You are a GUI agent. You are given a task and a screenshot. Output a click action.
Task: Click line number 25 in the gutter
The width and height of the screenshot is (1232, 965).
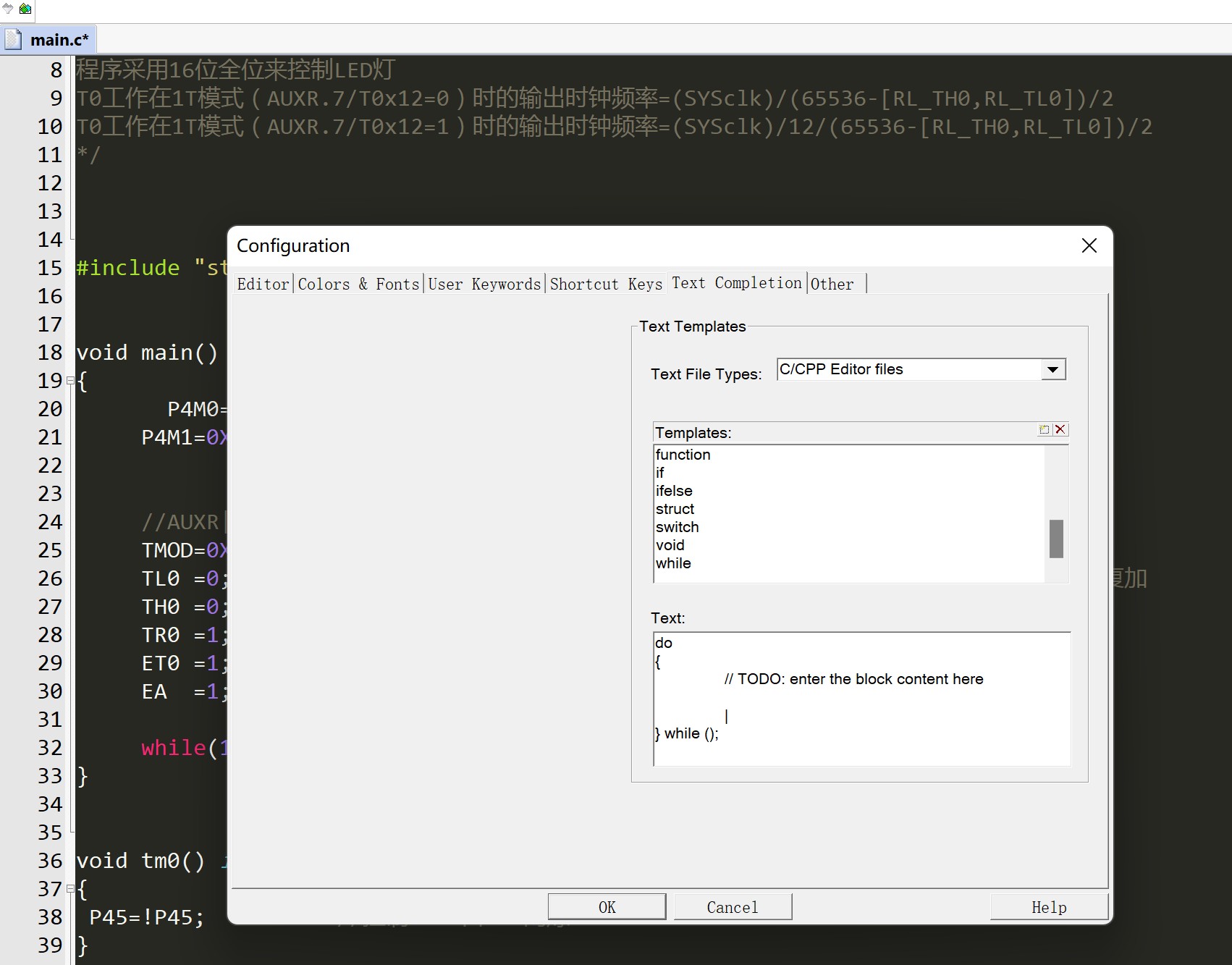pyautogui.click(x=50, y=550)
